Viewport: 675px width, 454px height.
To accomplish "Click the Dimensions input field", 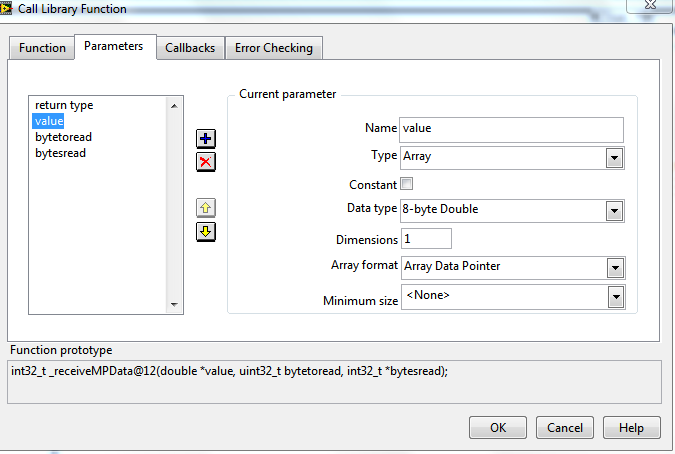I will [x=426, y=239].
